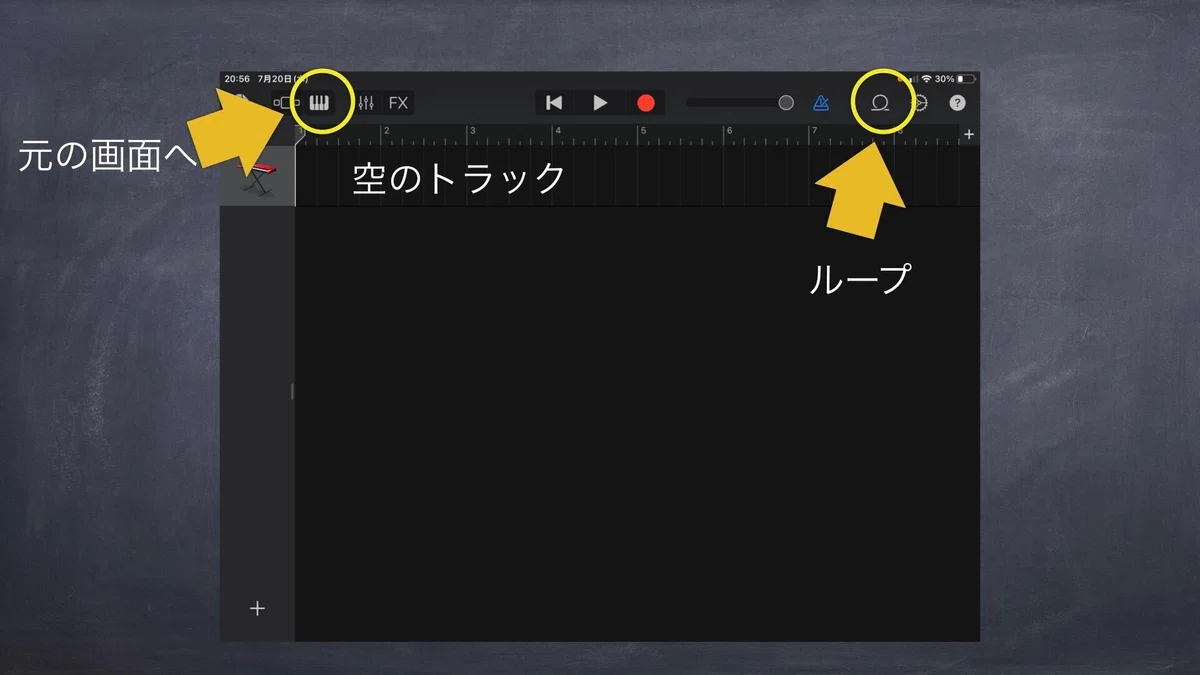The height and width of the screenshot is (675, 1200).
Task: Check the Wi-Fi status icon
Action: 926,78
